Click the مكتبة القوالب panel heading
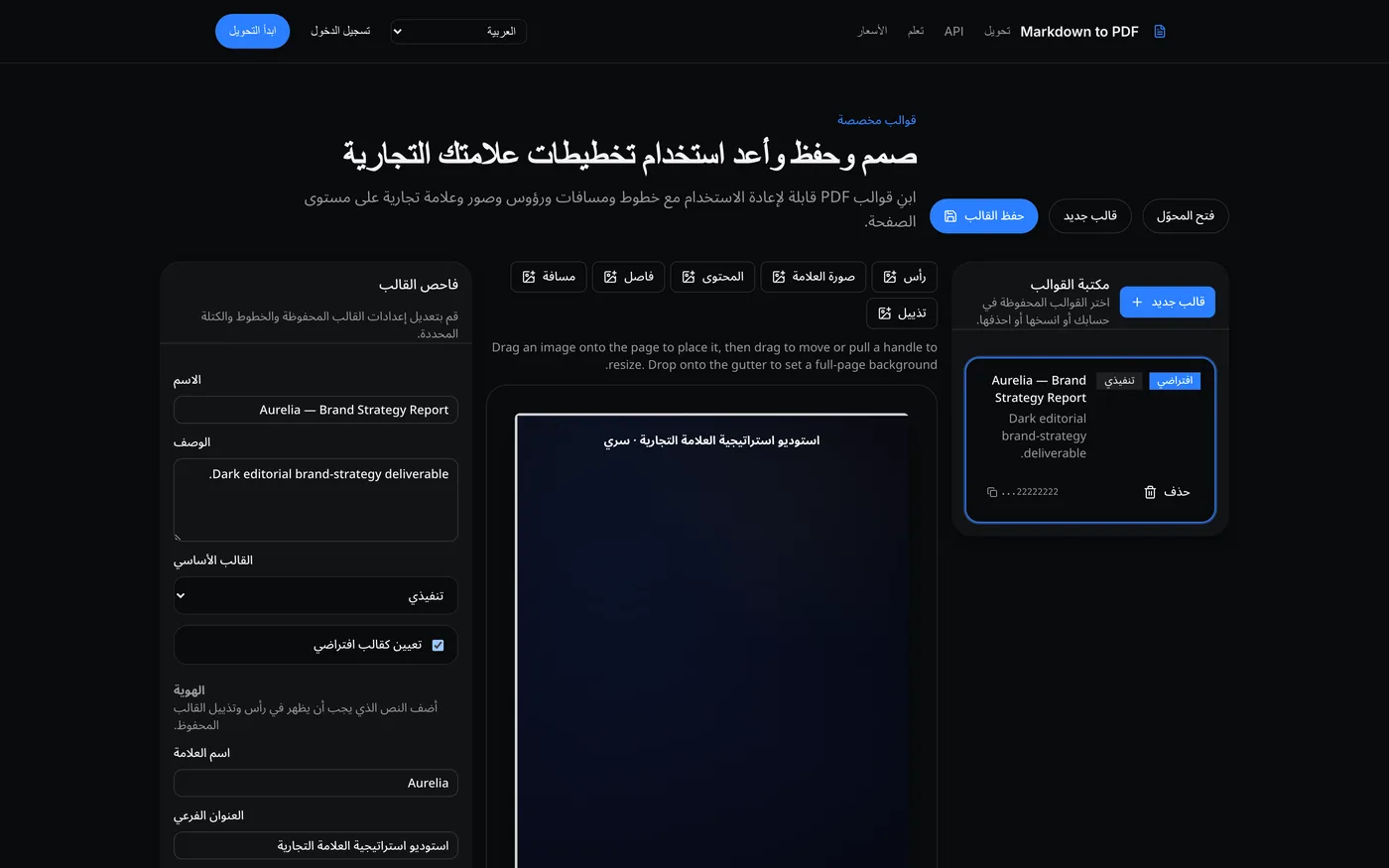The width and height of the screenshot is (1389, 868). pos(1070,285)
